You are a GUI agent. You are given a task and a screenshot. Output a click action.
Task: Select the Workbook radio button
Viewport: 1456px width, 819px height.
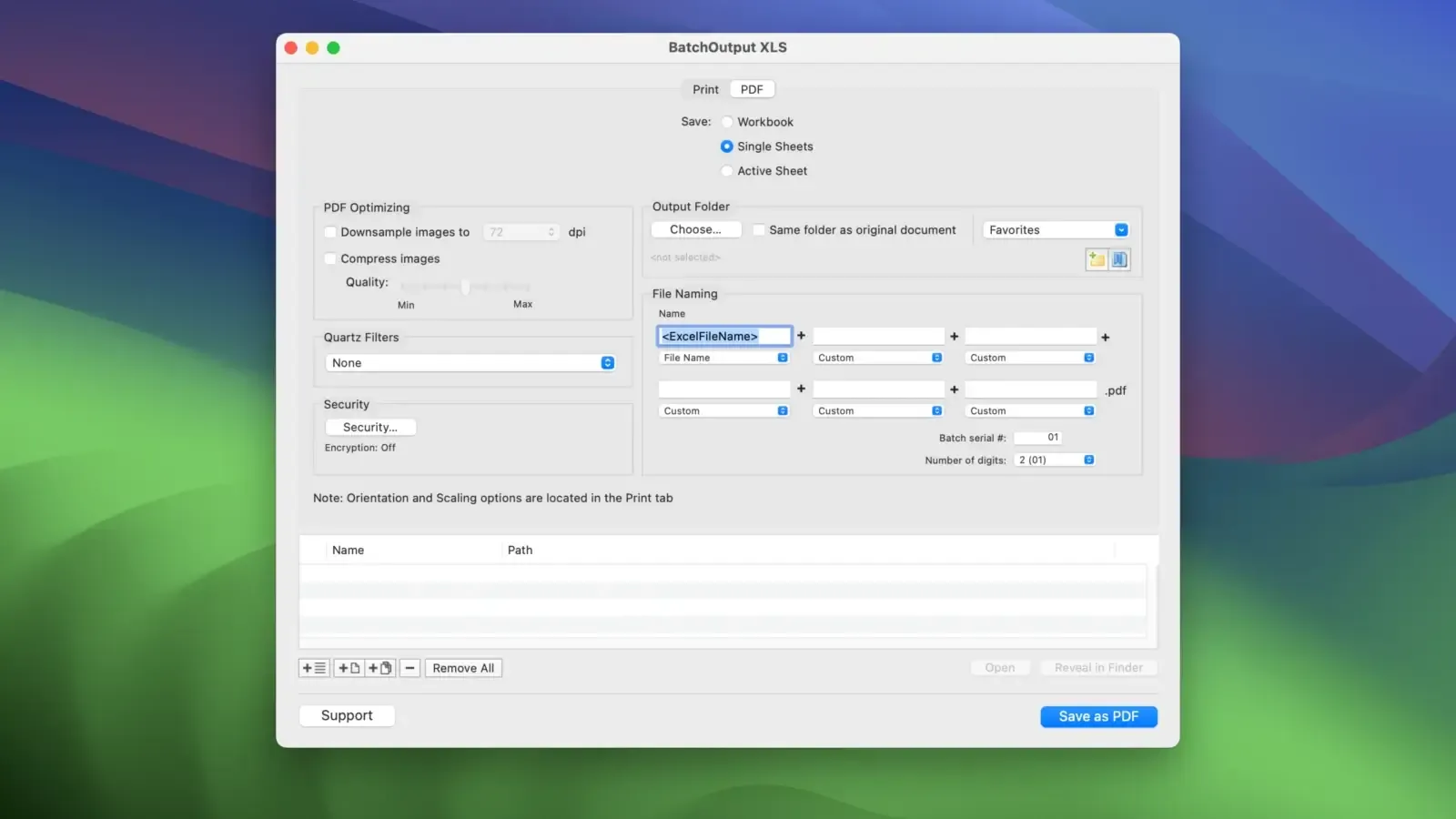click(x=727, y=121)
